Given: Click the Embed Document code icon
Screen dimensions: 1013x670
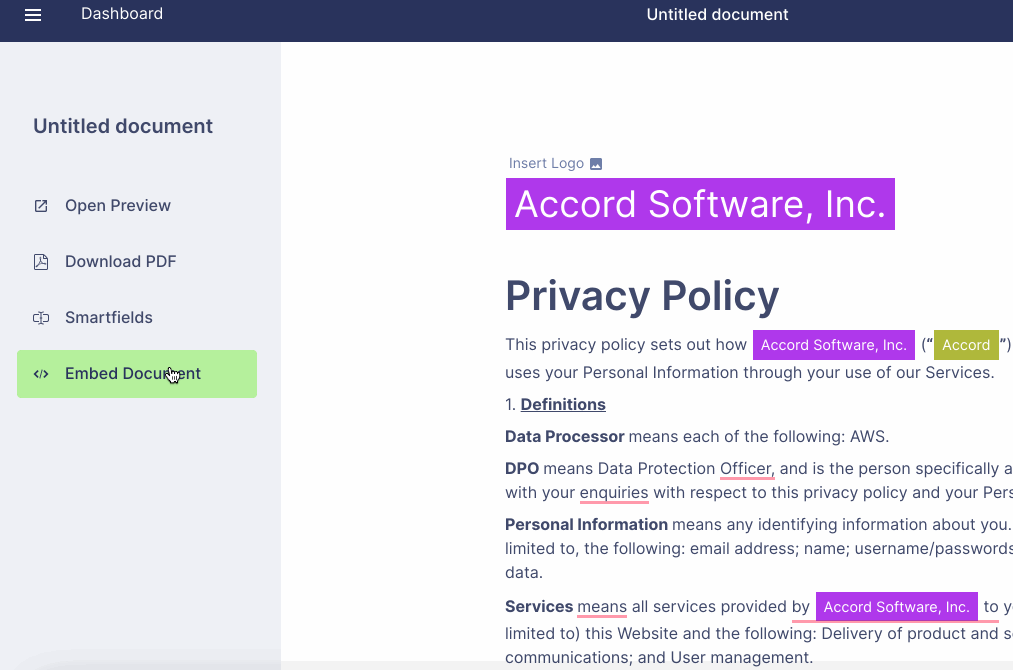Looking at the screenshot, I should point(41,374).
